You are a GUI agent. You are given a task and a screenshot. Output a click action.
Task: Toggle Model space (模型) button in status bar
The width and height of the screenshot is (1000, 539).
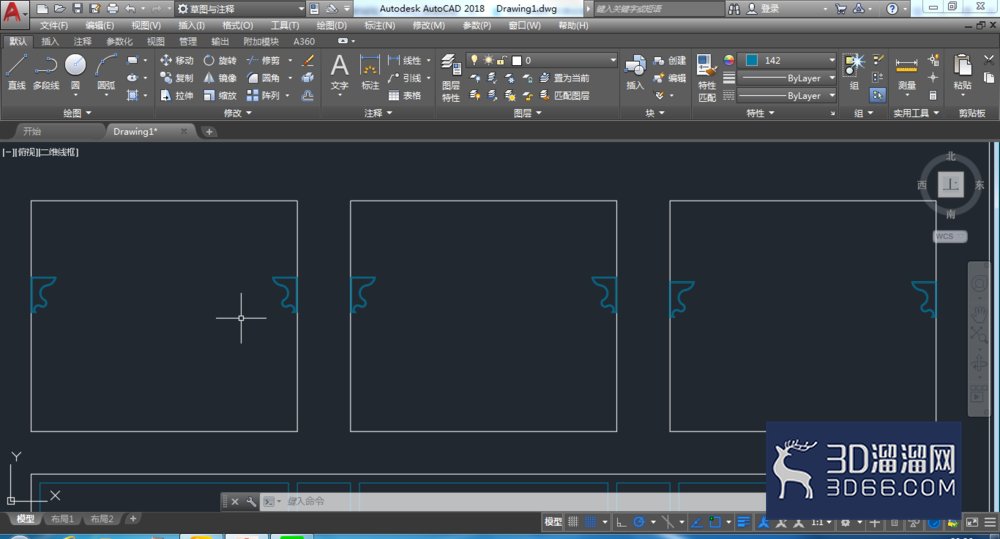(553, 522)
